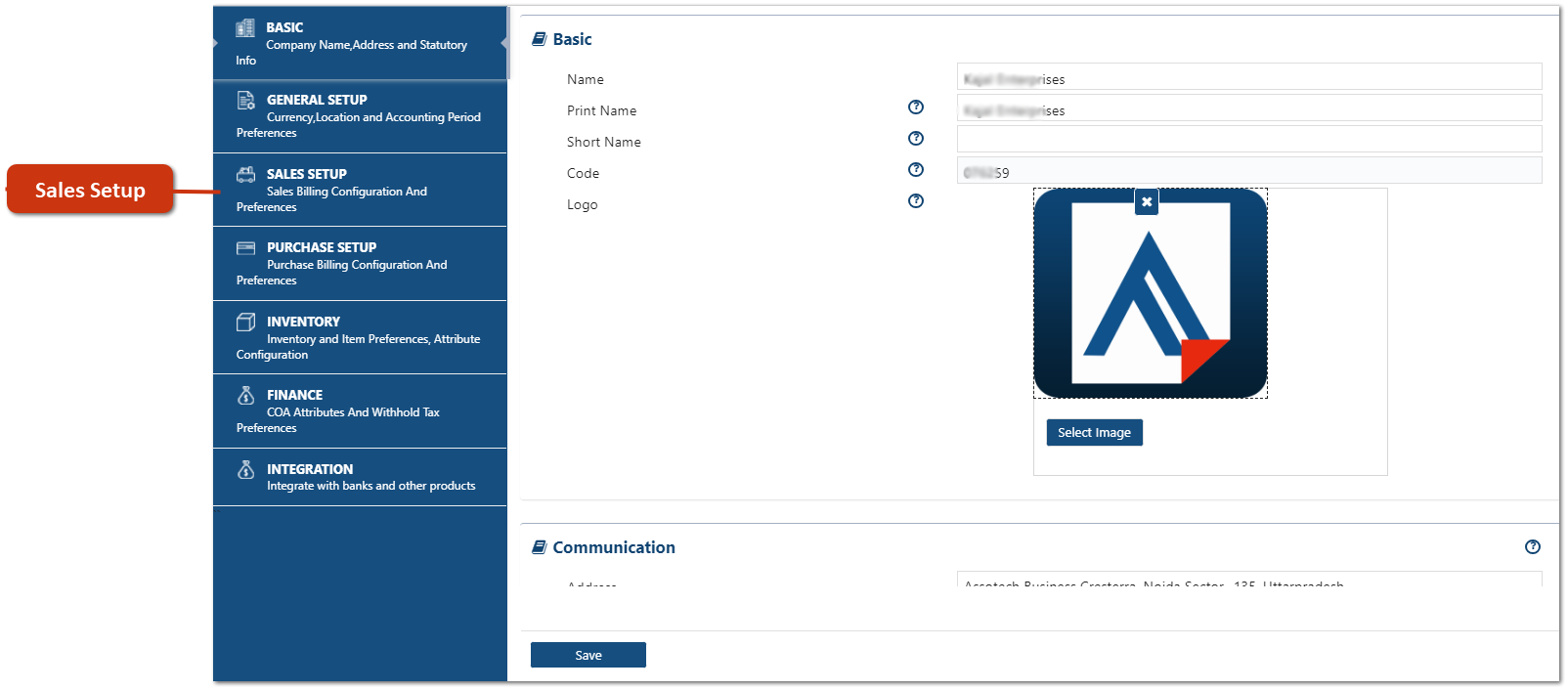Viewport: 1568px width, 690px height.
Task: Remove the logo image with X button
Action: point(1148,202)
